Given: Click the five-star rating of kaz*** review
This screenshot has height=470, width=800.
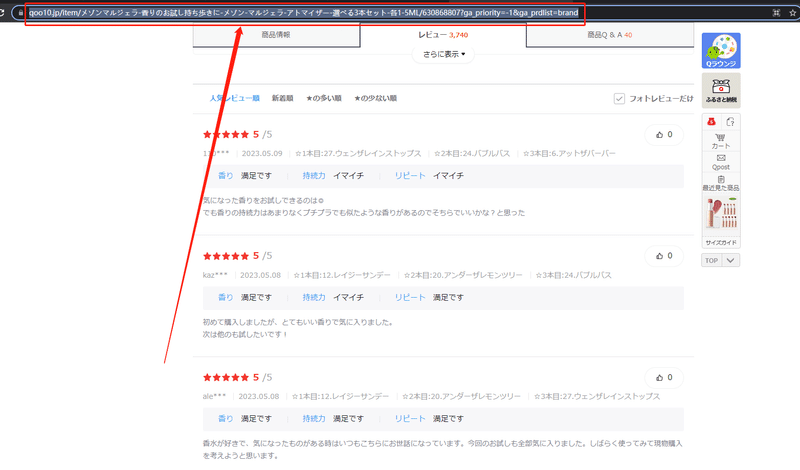Looking at the screenshot, I should pos(226,256).
